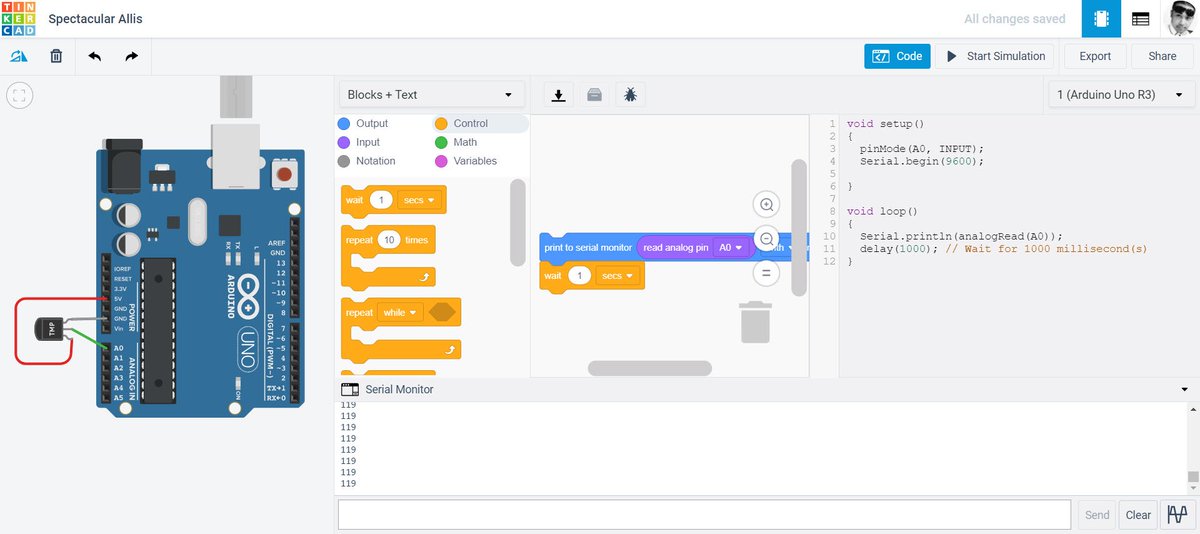The image size is (1200, 534).
Task: Download code icon
Action: 559,95
